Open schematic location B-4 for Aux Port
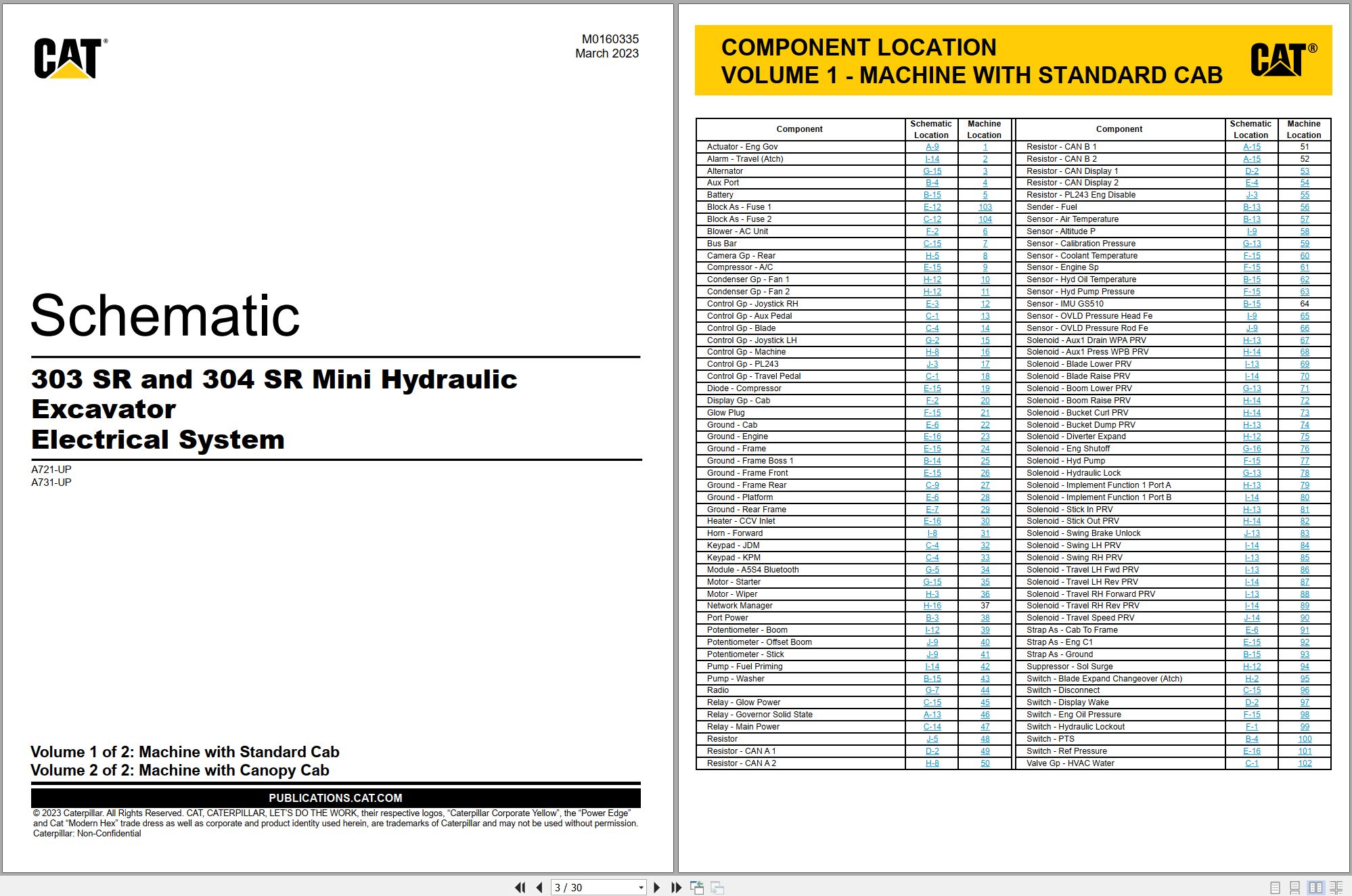 click(x=932, y=183)
